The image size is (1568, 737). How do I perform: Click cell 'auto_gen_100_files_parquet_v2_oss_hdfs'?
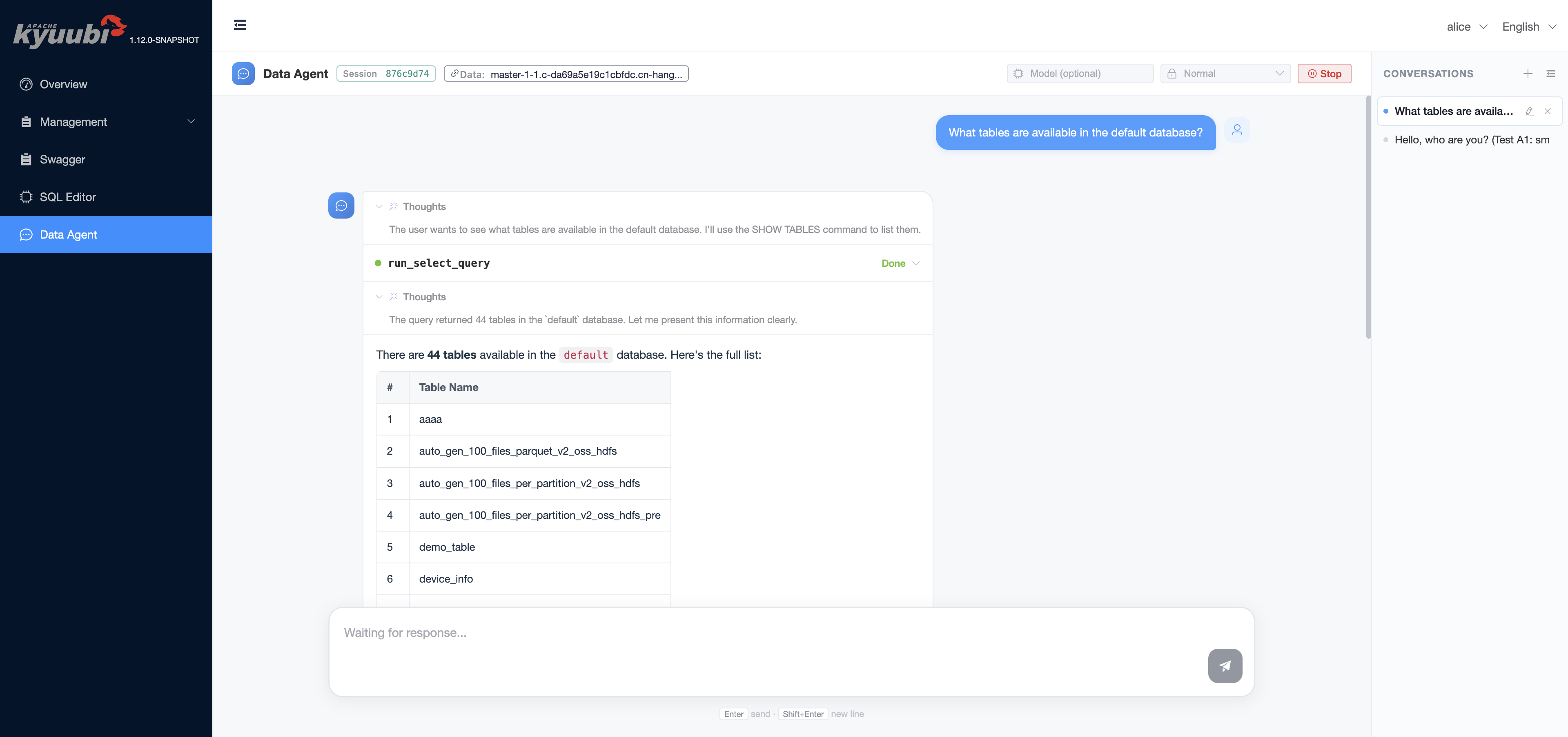[x=539, y=451]
